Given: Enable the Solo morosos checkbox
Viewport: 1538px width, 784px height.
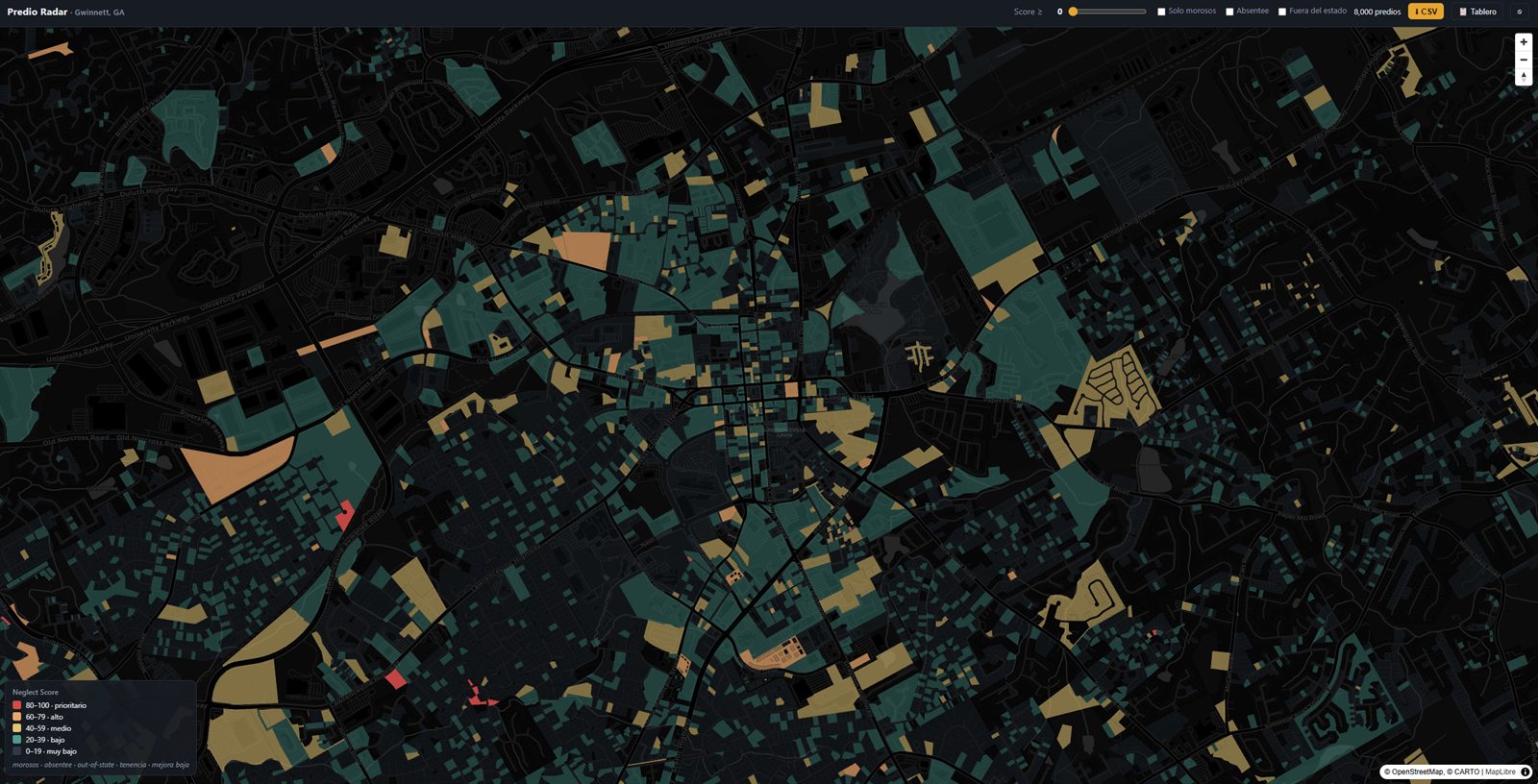Looking at the screenshot, I should [x=1161, y=12].
